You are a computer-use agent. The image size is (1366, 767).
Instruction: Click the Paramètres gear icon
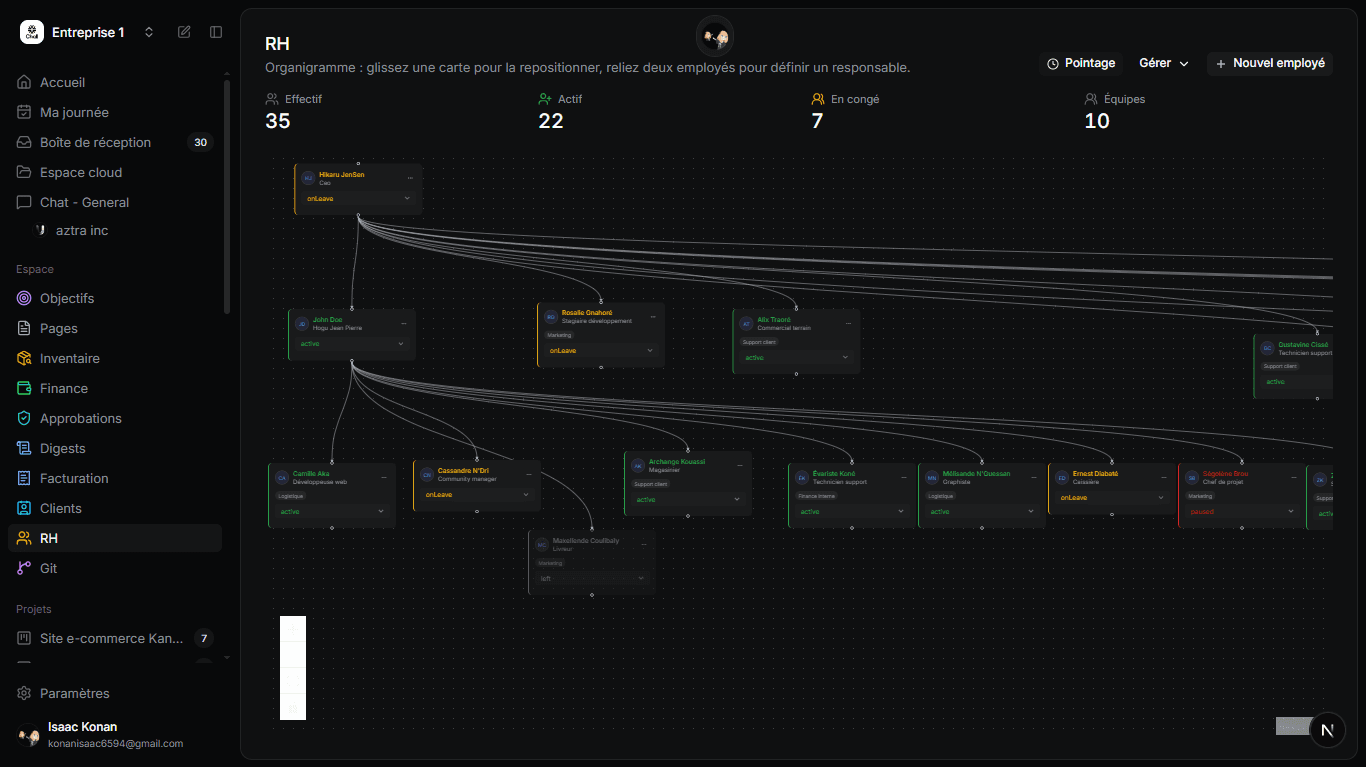click(24, 693)
